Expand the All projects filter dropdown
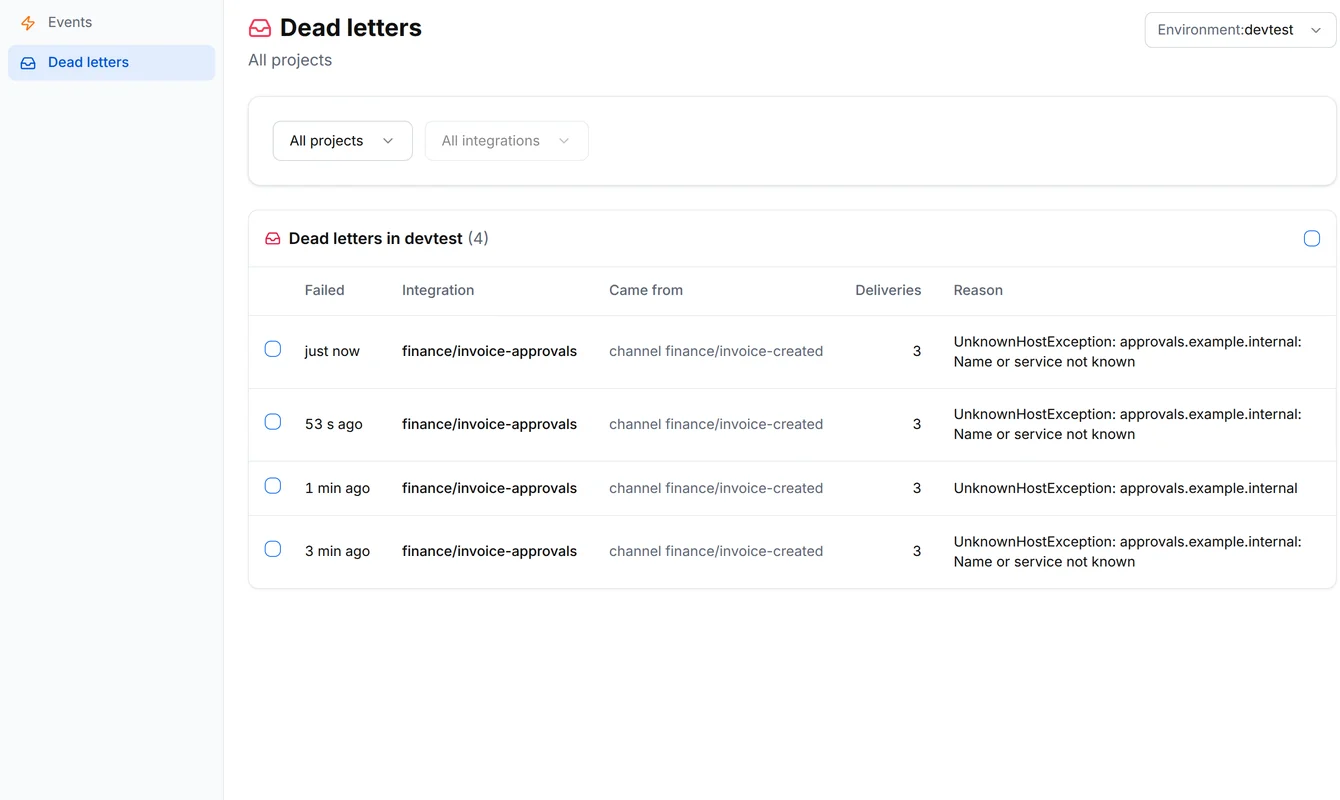This screenshot has height=800, width=1340. click(x=343, y=141)
